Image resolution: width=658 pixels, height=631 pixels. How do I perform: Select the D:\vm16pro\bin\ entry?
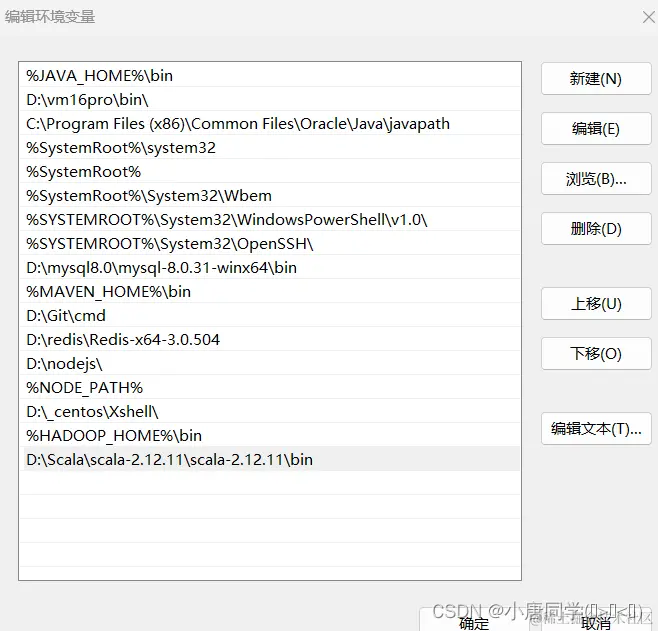(x=269, y=99)
